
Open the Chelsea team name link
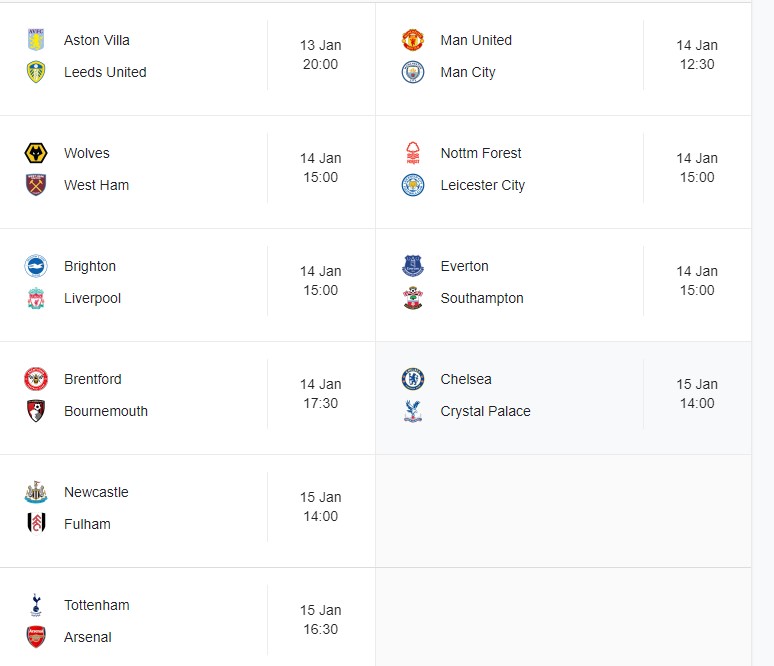point(466,379)
